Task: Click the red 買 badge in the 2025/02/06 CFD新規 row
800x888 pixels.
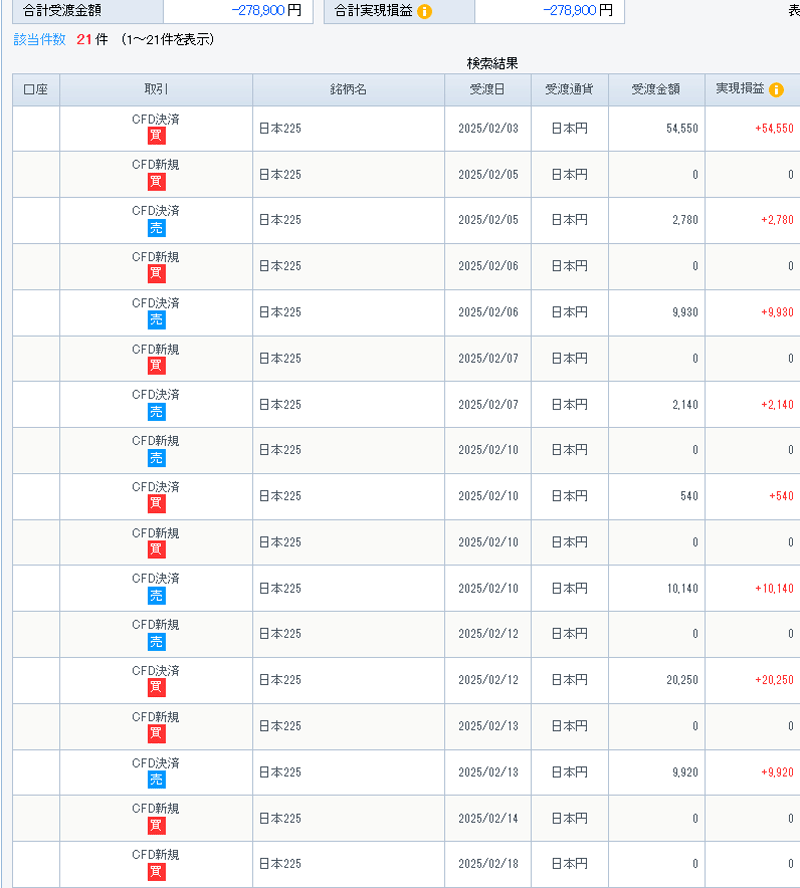Action: coord(156,274)
